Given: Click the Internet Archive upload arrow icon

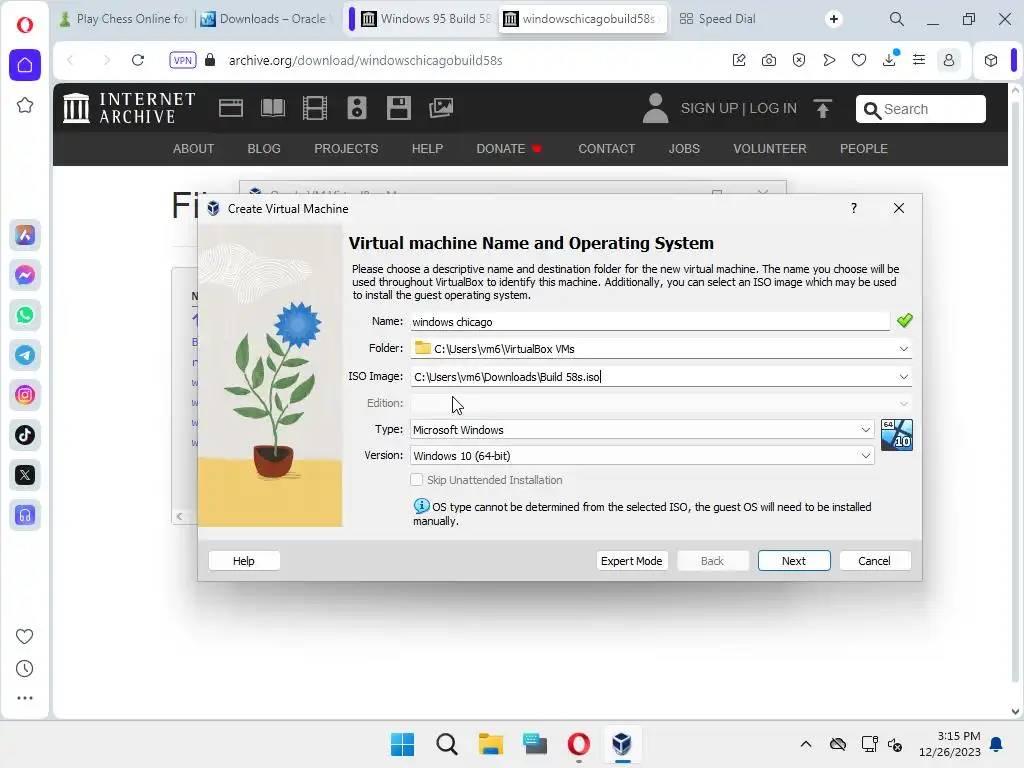Looking at the screenshot, I should [823, 108].
